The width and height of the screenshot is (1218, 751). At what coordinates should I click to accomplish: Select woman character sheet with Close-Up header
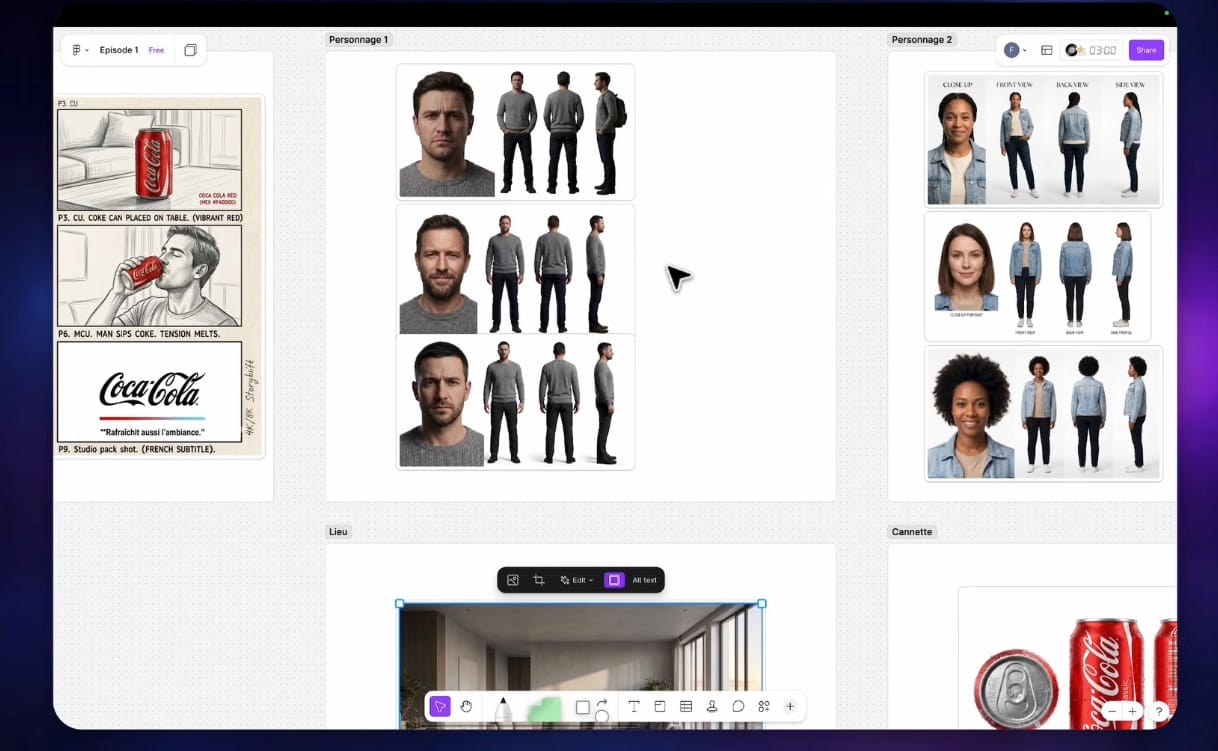click(1043, 139)
